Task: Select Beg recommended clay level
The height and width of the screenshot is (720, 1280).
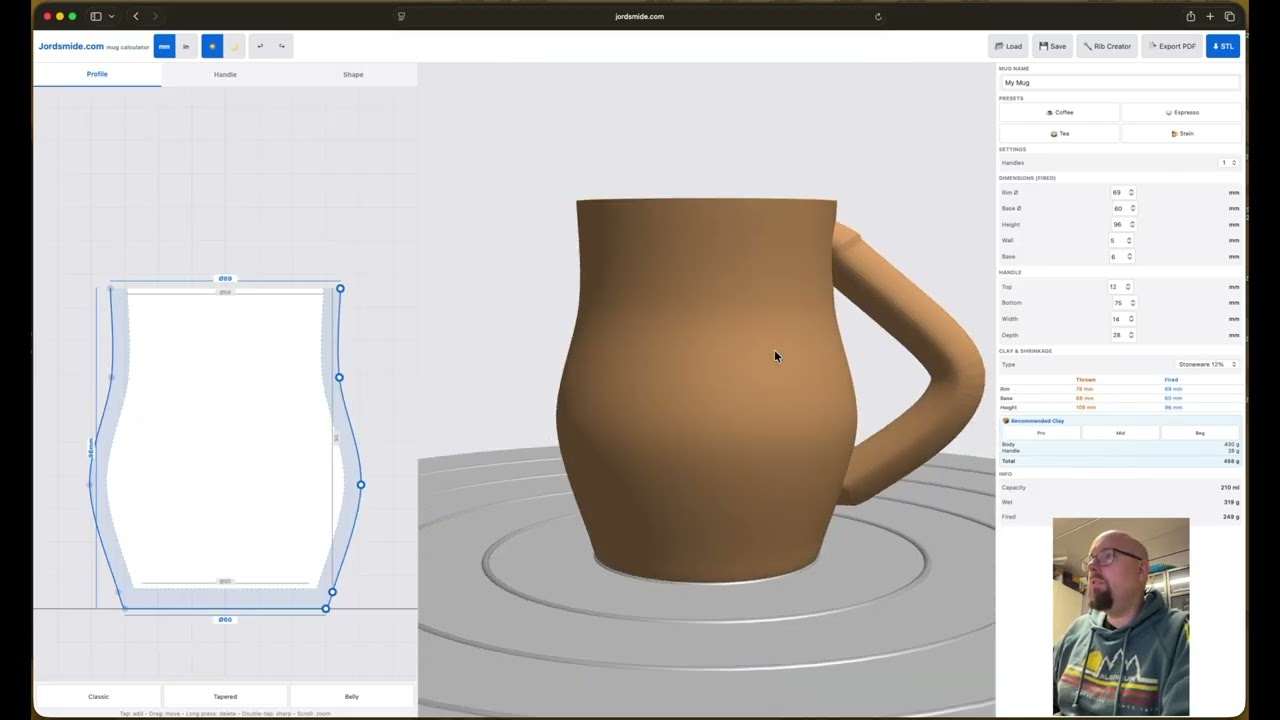Action: pos(1200,433)
